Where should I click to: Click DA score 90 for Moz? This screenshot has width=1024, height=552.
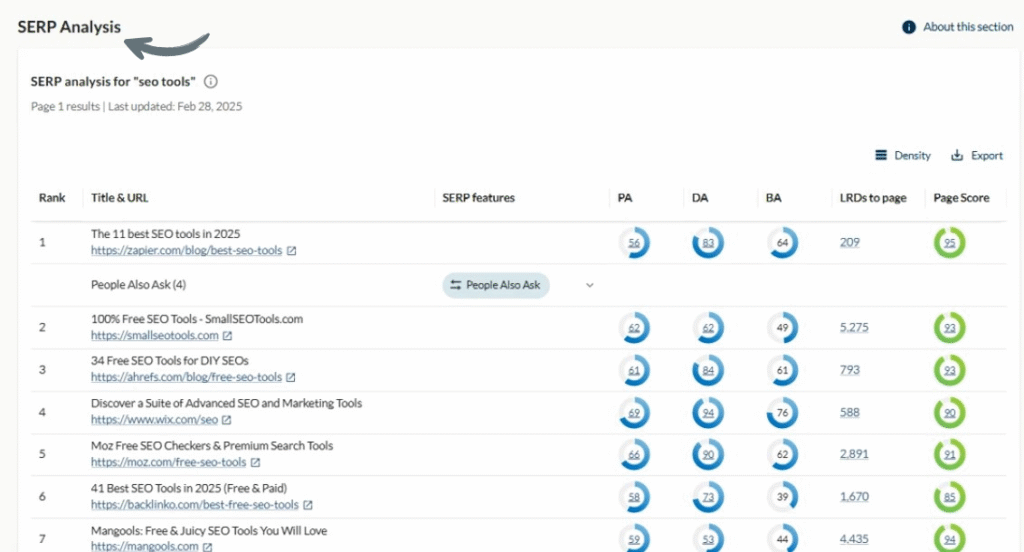click(x=708, y=455)
